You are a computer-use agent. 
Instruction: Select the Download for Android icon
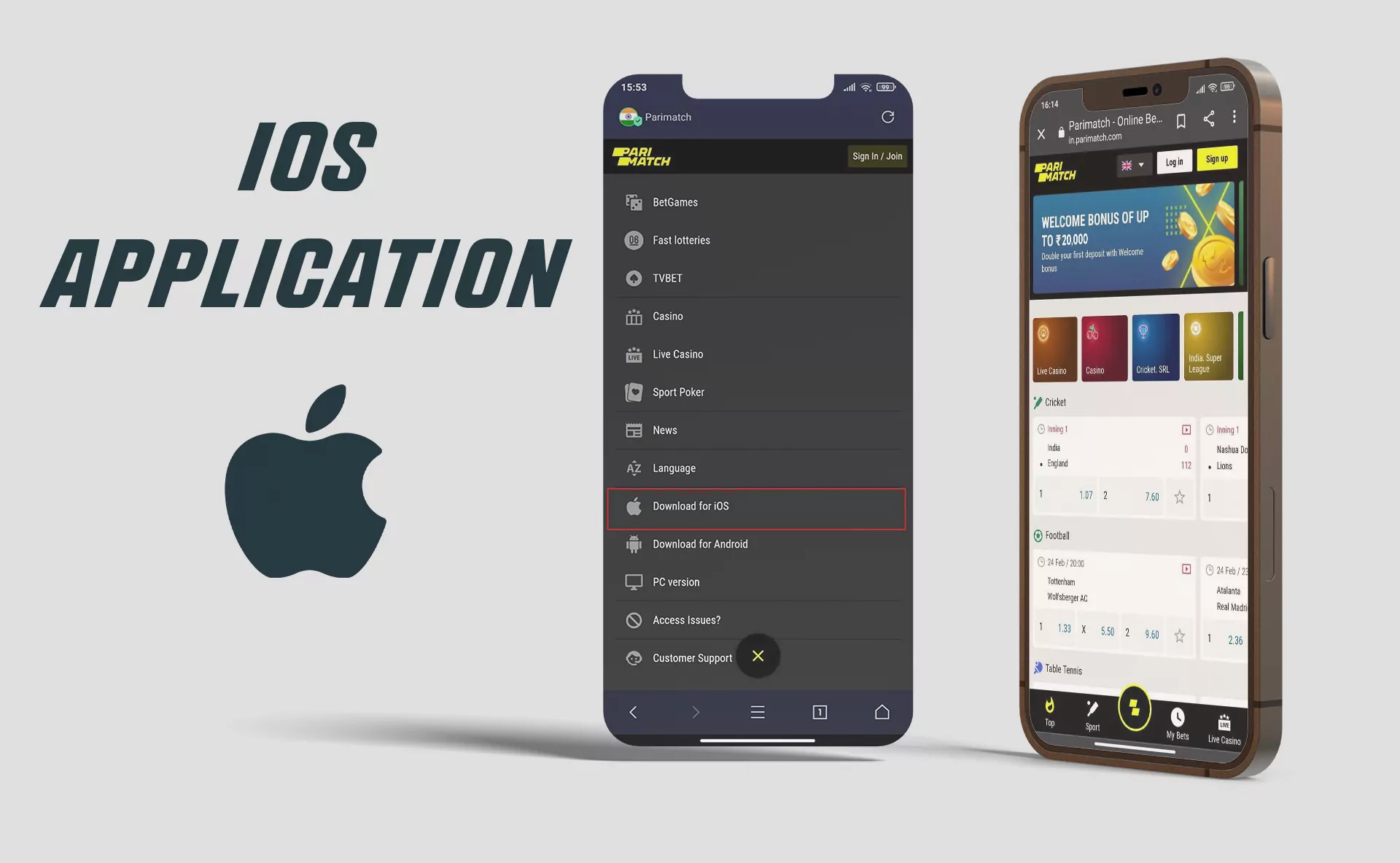pos(633,544)
